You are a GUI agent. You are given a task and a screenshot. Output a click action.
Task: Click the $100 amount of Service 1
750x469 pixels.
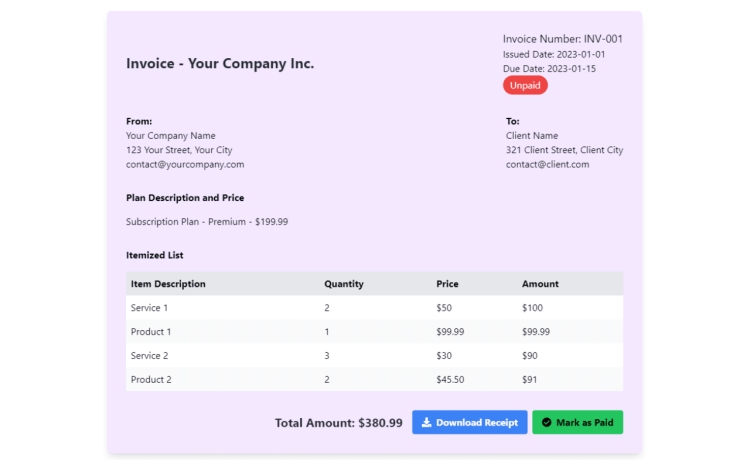532,308
